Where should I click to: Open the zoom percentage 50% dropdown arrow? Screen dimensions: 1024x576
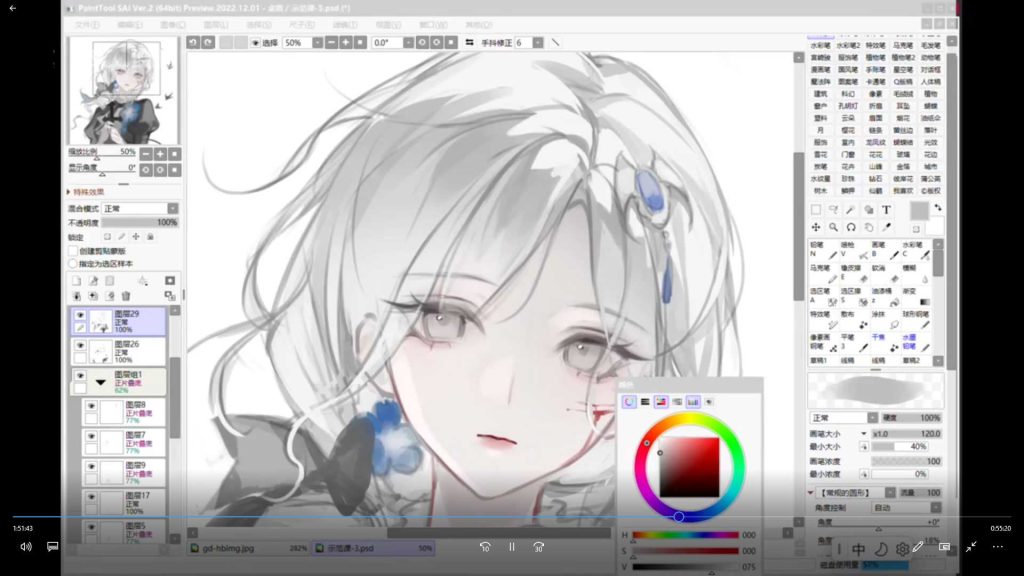(317, 42)
